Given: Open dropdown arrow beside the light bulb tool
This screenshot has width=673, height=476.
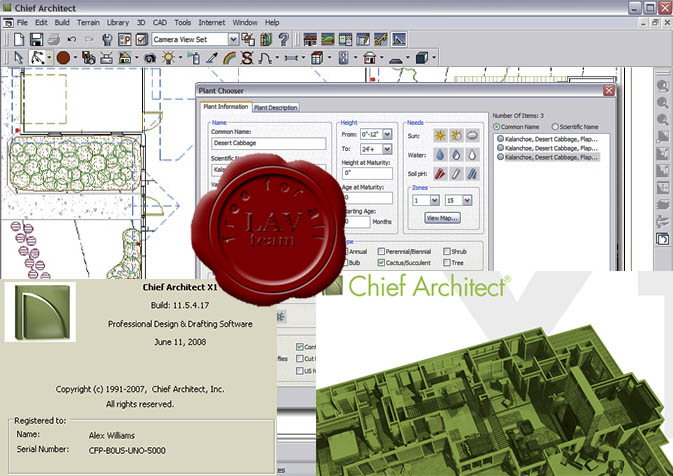Looking at the screenshot, I should point(180,58).
